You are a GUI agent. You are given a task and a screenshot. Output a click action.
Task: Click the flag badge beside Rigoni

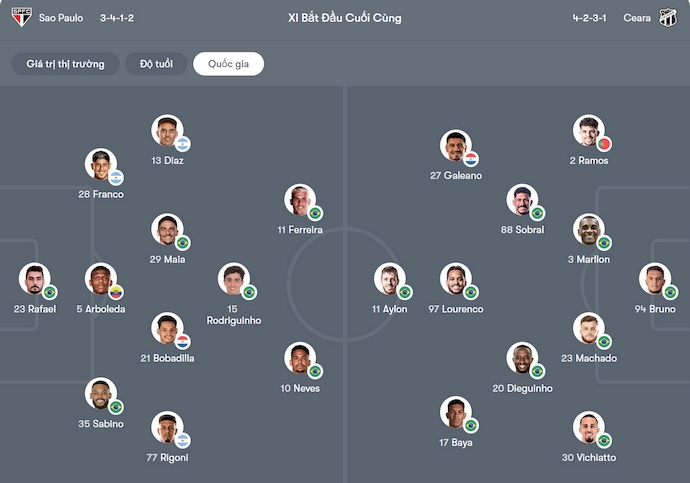(x=183, y=441)
